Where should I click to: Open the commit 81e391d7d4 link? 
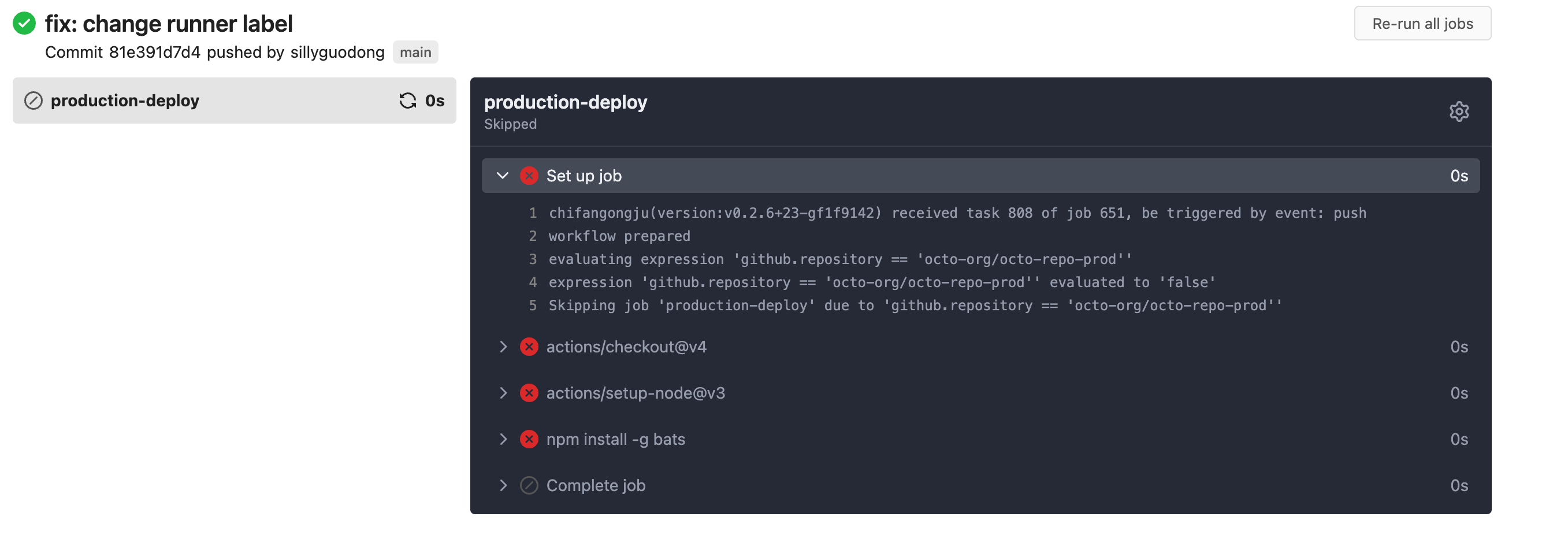point(154,53)
